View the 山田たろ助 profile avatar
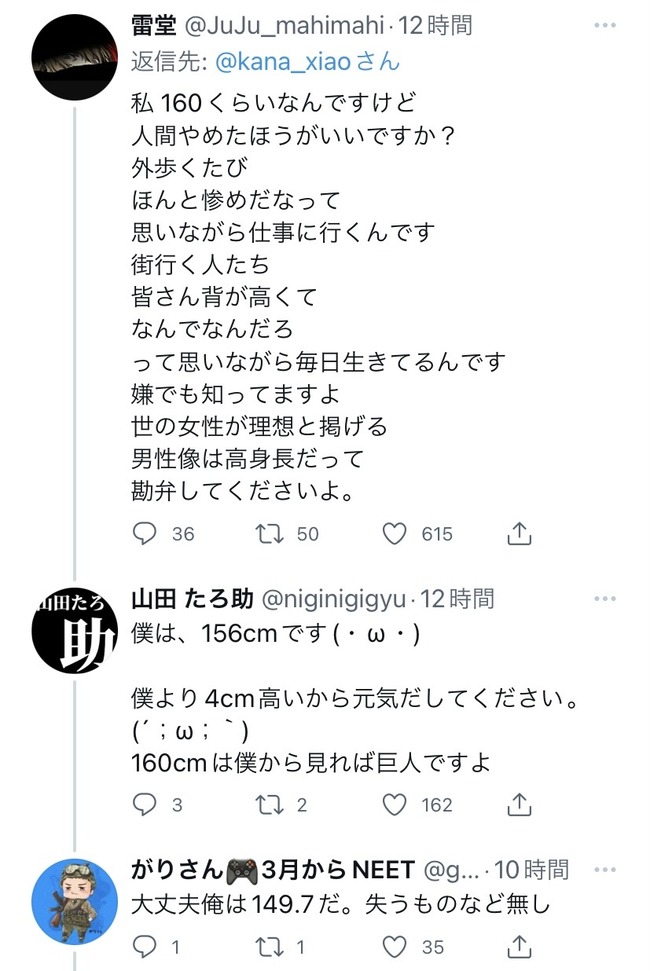 pos(74,631)
